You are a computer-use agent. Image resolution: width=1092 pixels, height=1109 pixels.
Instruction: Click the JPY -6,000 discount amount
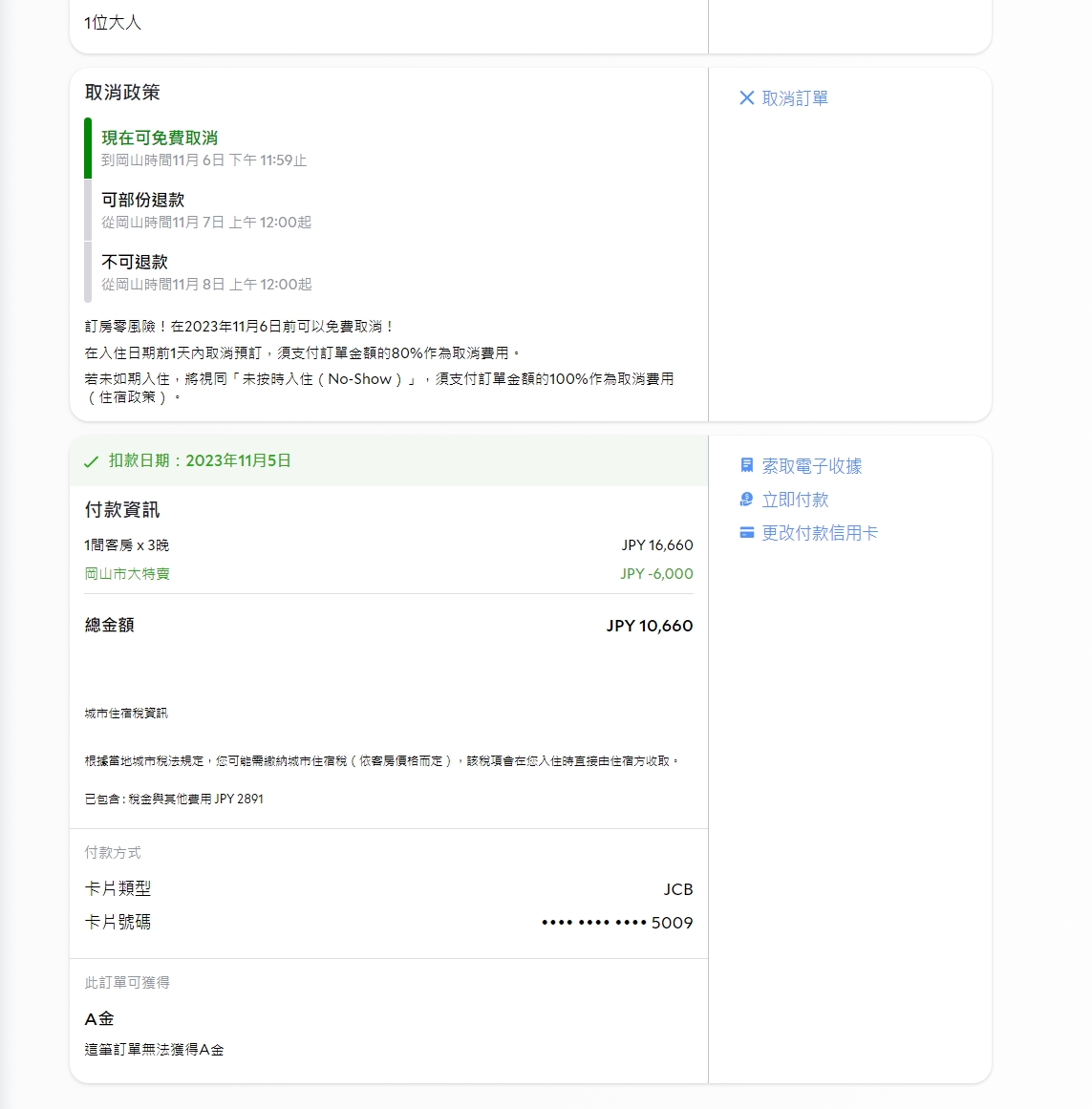(x=656, y=574)
